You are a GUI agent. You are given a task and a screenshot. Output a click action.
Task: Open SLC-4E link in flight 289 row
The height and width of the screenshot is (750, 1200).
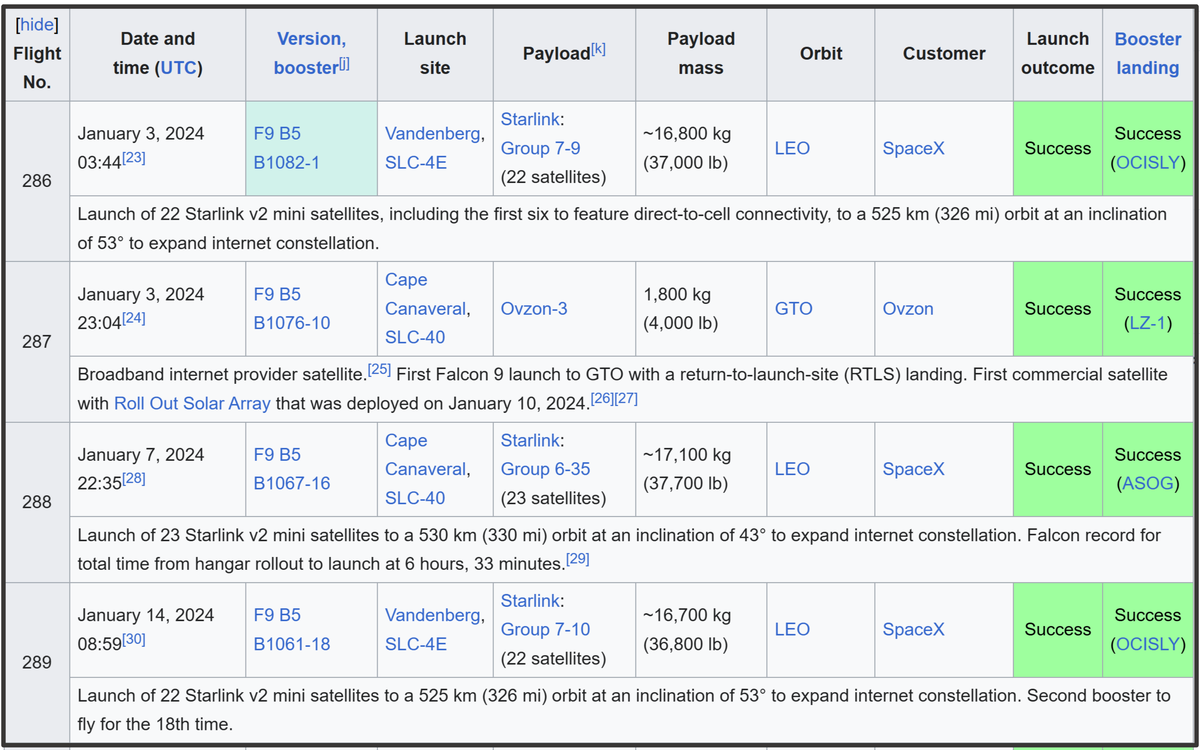click(x=416, y=644)
